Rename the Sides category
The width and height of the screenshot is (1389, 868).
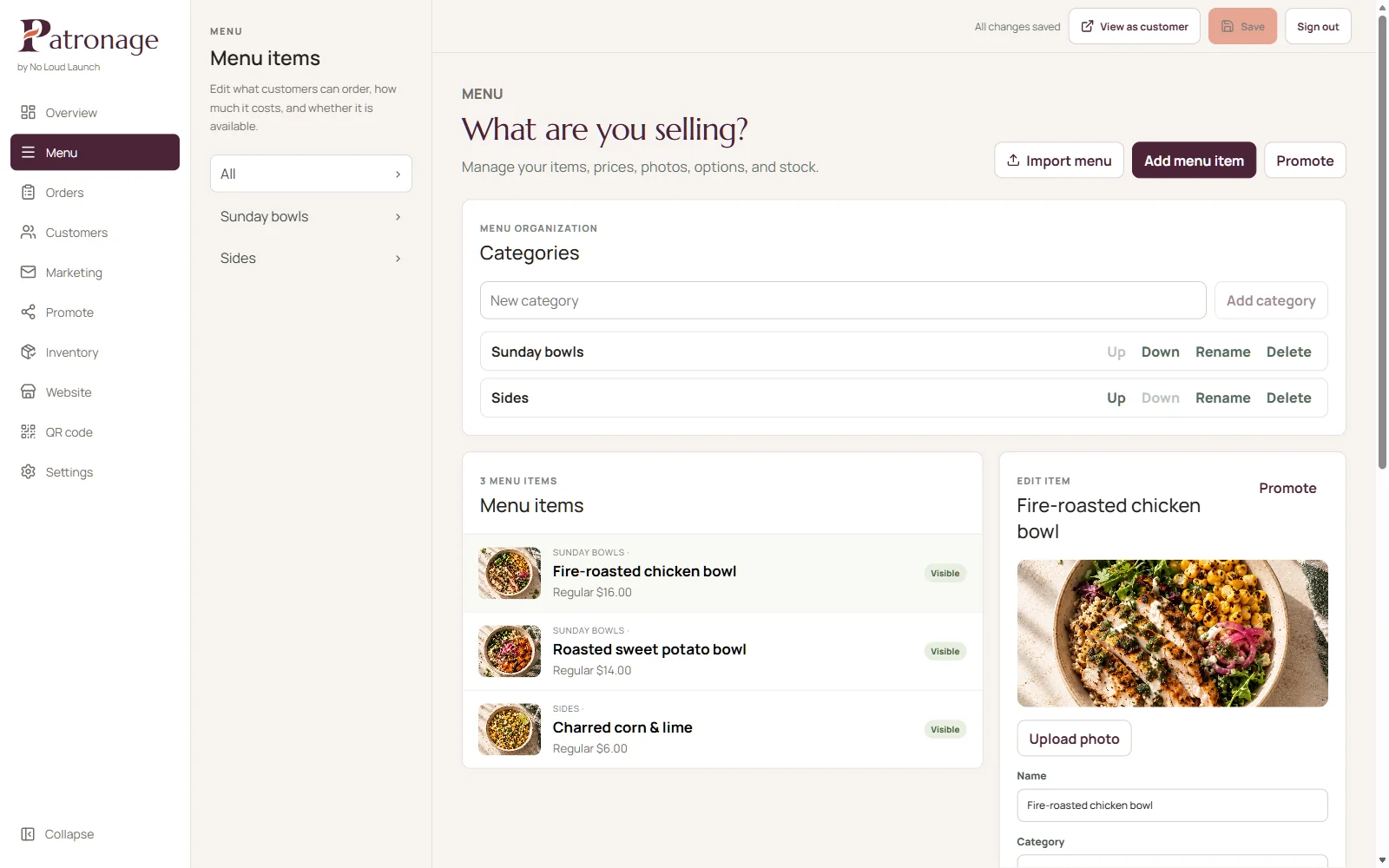(1222, 398)
